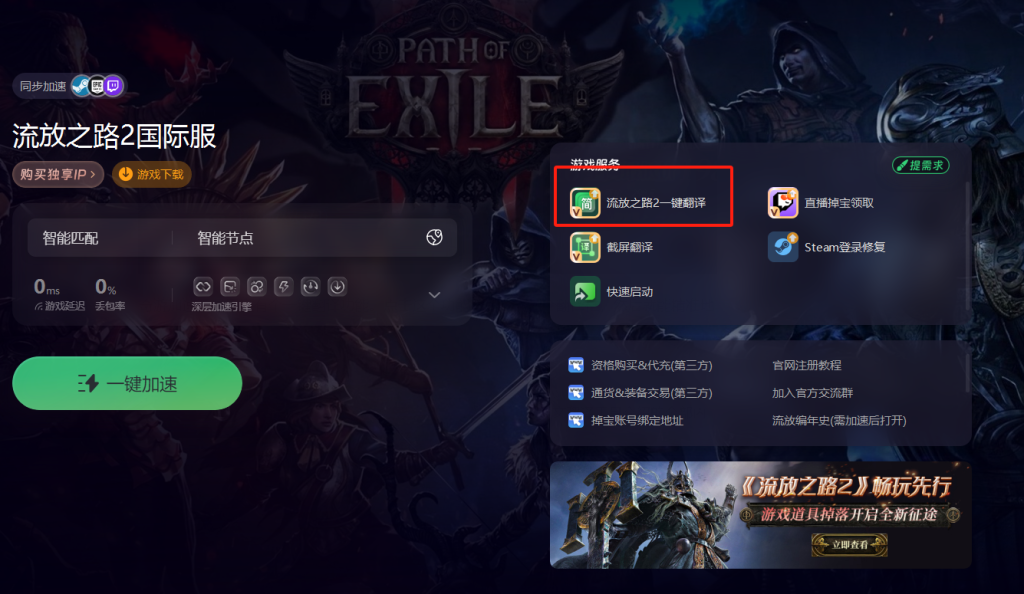The height and width of the screenshot is (594, 1024).
Task: Click the 流放之路2国际服 game title
Action: (x=114, y=136)
